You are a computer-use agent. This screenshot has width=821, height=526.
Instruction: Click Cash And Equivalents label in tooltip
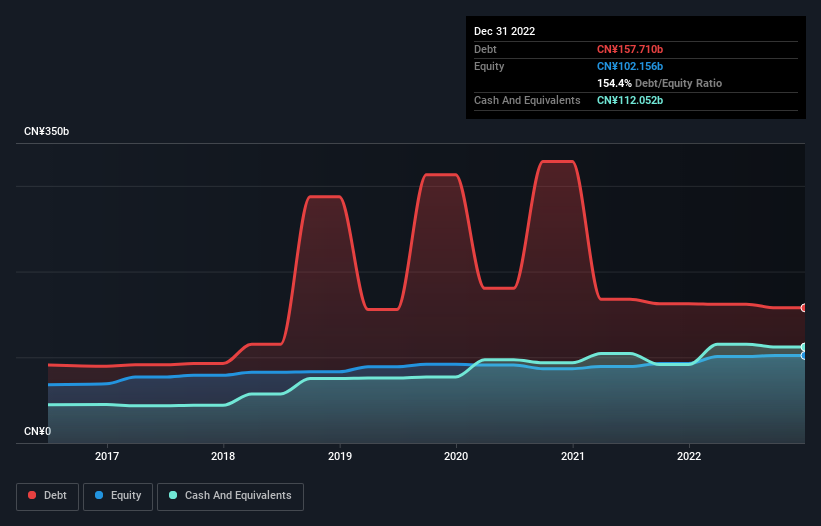[x=527, y=100]
